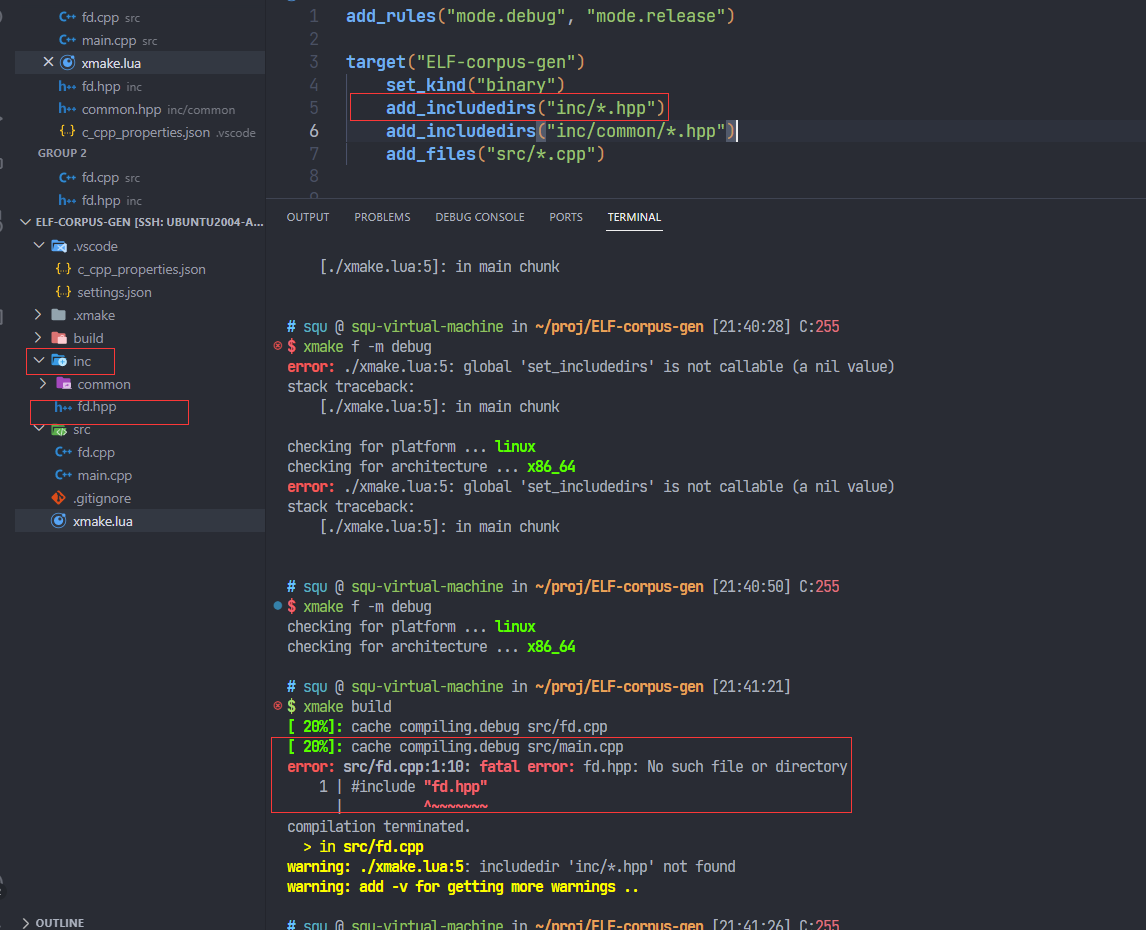Viewport: 1146px width, 930px height.
Task: Collapse the inc folder chevron
Action: (x=39, y=360)
